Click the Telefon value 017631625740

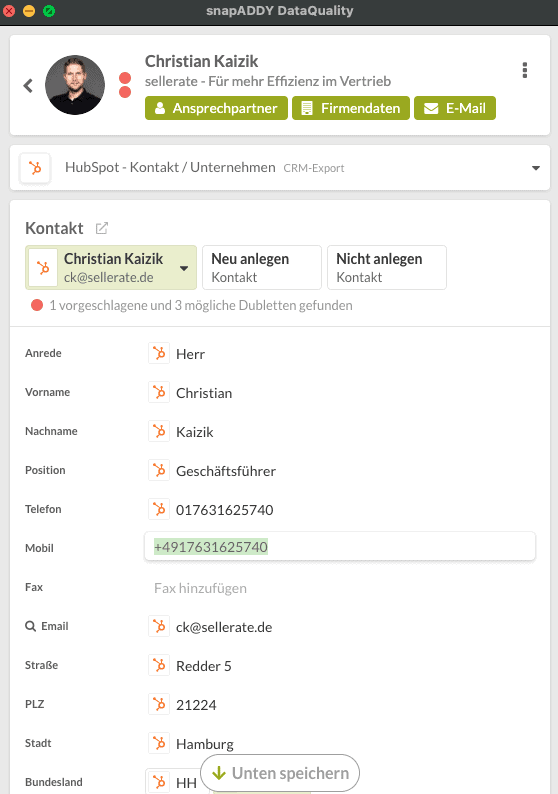point(224,510)
